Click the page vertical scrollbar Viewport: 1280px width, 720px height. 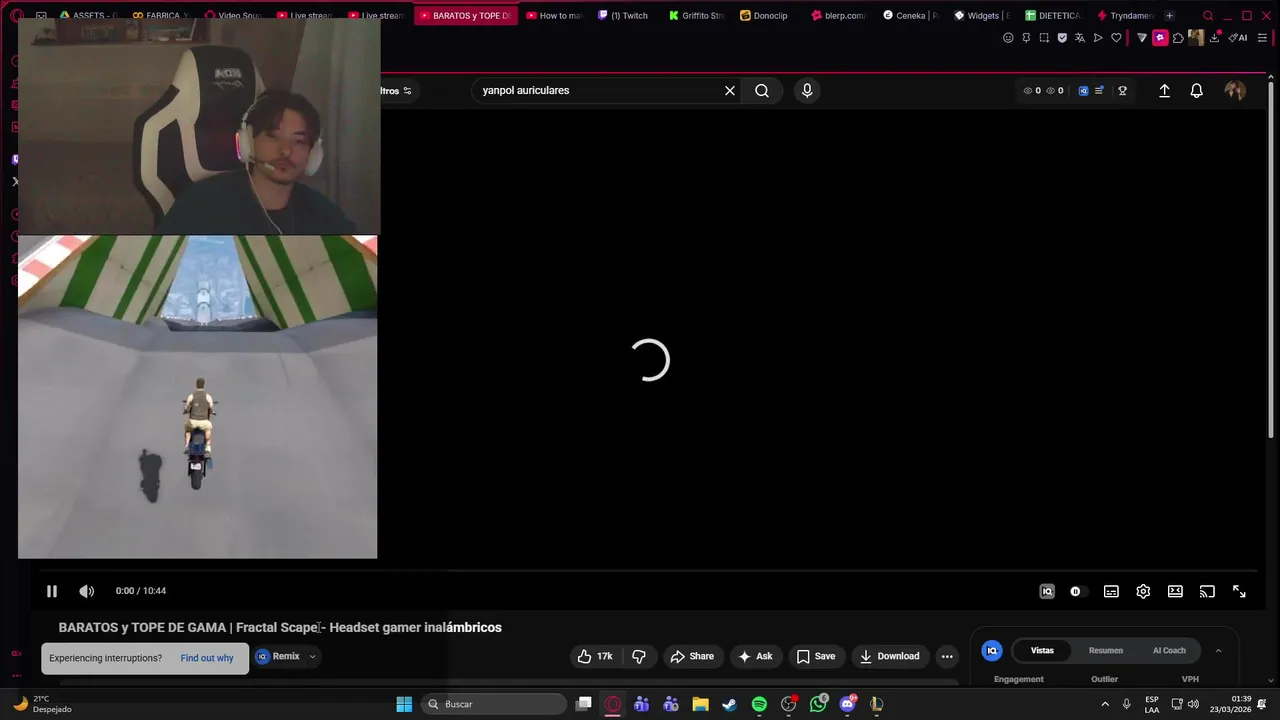coord(1273,258)
